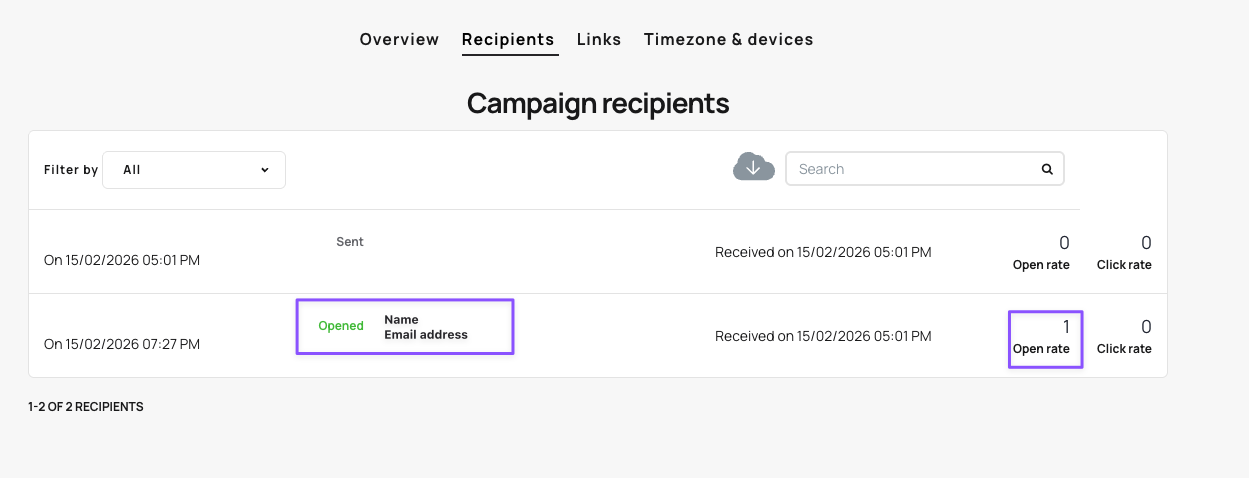Click the recipient Email address text
The image size is (1249, 478).
coord(426,335)
